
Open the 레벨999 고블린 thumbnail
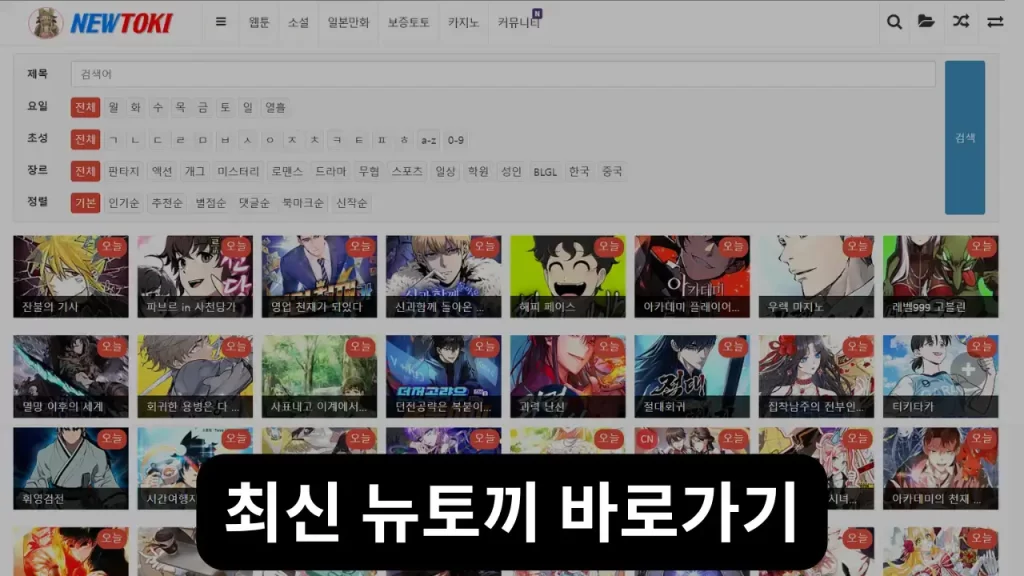click(940, 277)
